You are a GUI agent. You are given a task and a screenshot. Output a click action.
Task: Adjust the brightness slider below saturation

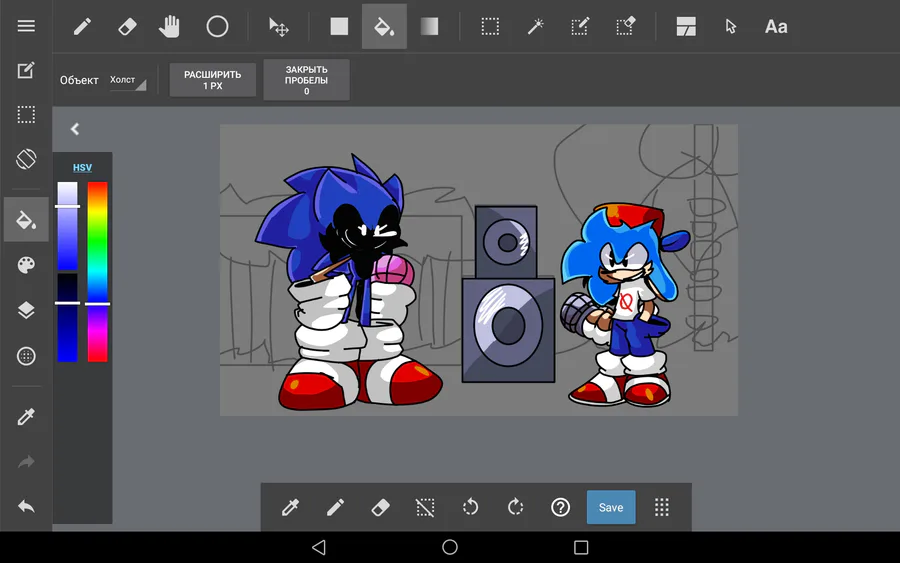pos(67,318)
